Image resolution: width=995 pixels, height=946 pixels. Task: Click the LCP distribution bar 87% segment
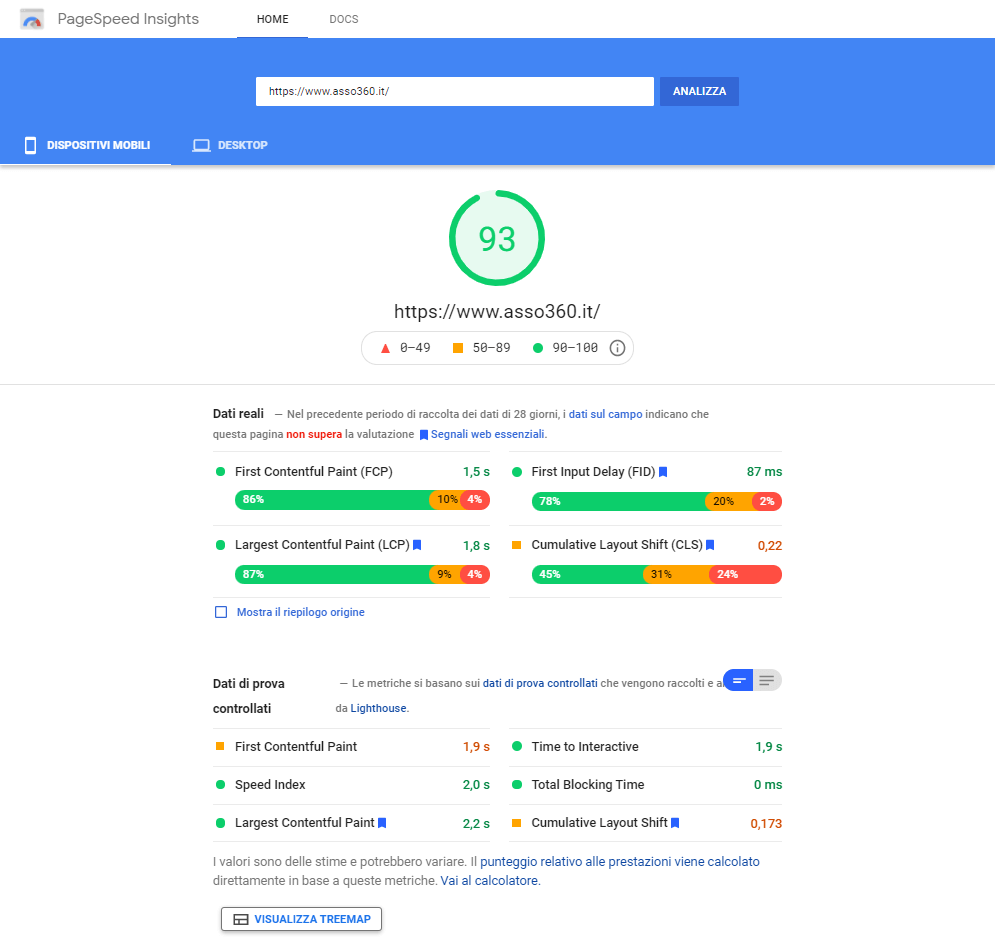tap(333, 575)
